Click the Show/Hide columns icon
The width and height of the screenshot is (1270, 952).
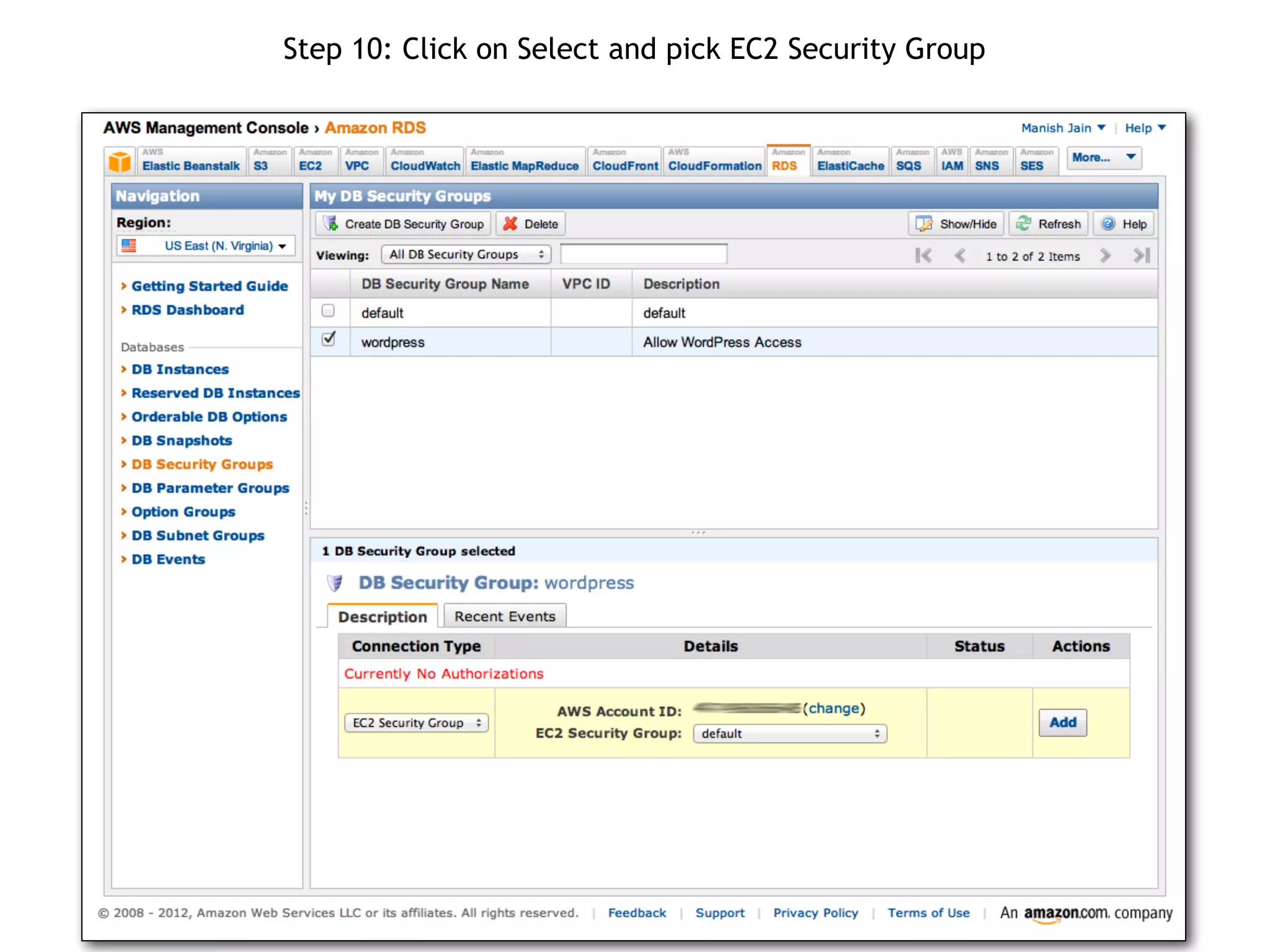[x=924, y=224]
